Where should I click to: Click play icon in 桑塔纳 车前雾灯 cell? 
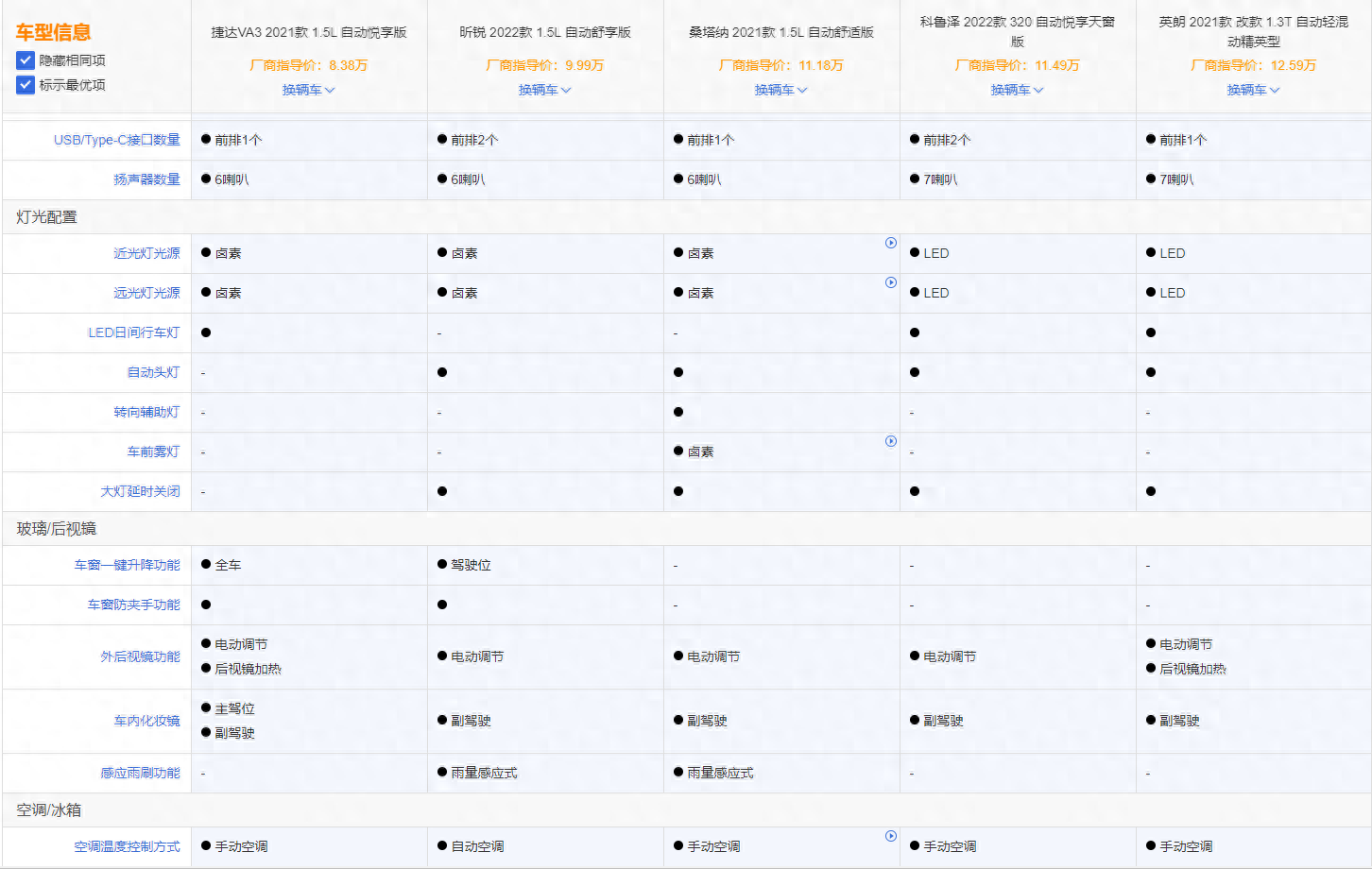click(x=890, y=441)
